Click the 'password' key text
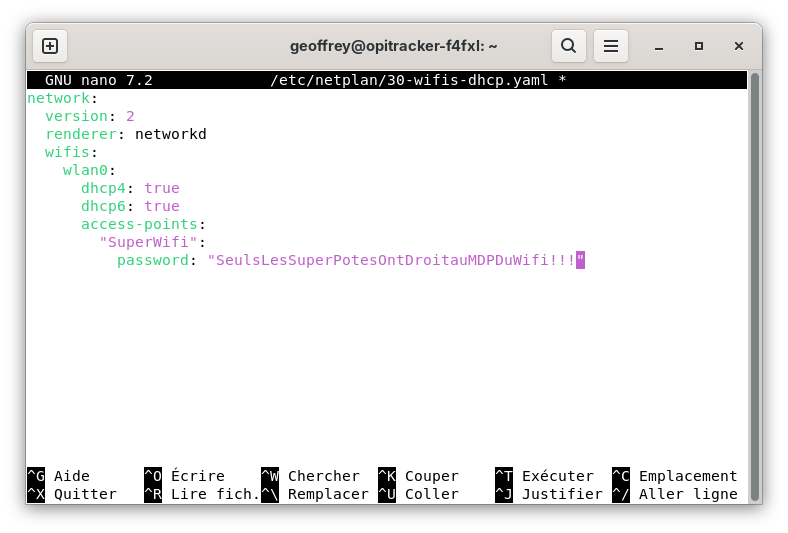This screenshot has width=788, height=533. [x=153, y=260]
